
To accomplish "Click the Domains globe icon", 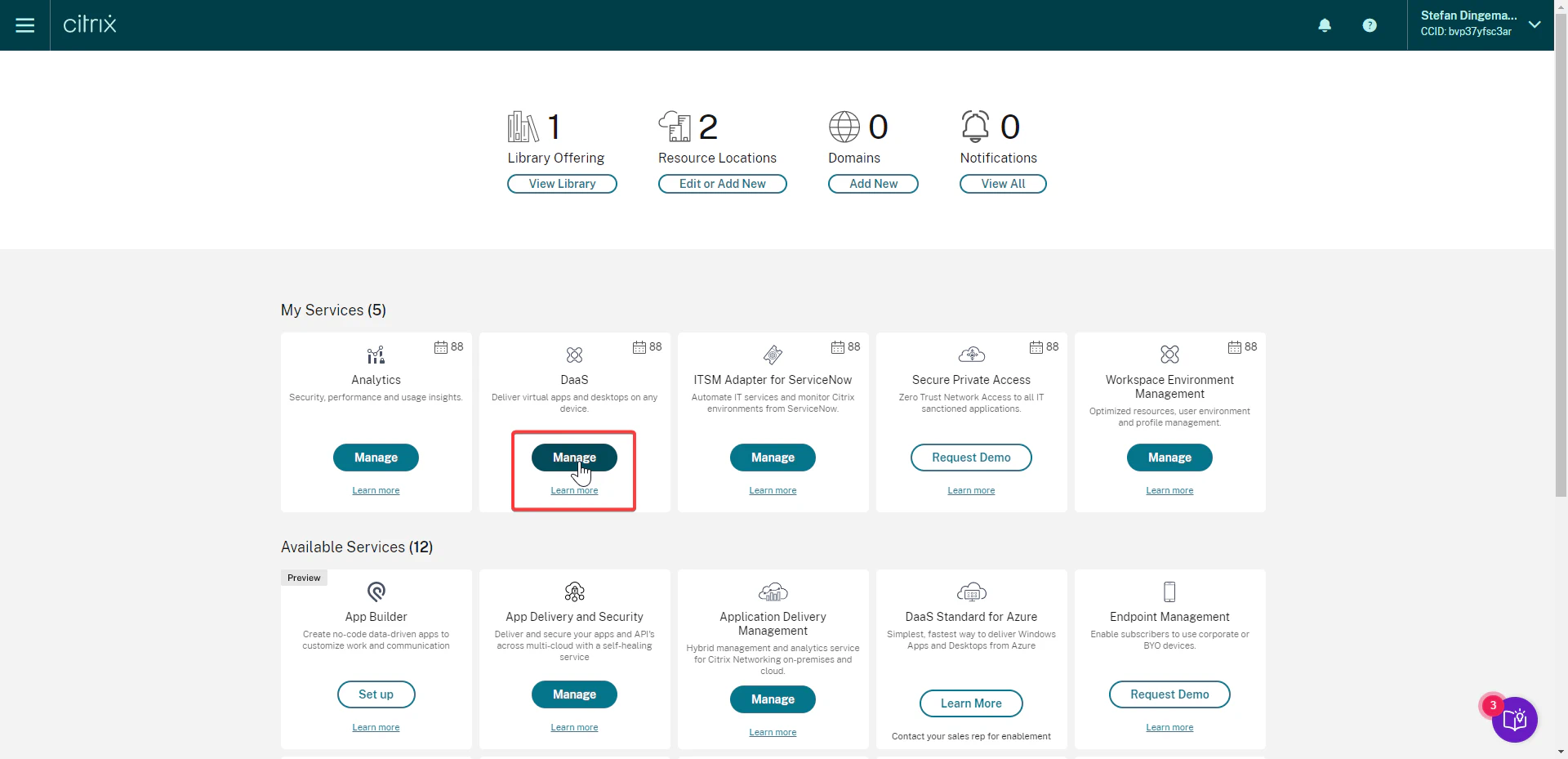I will [x=844, y=127].
